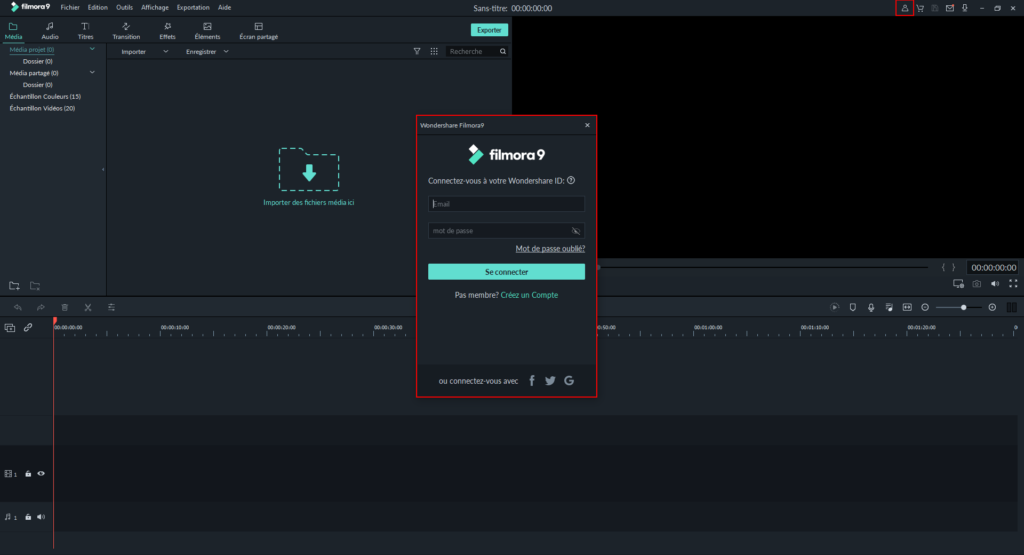Click the fullscreen preview icon

tap(1013, 284)
